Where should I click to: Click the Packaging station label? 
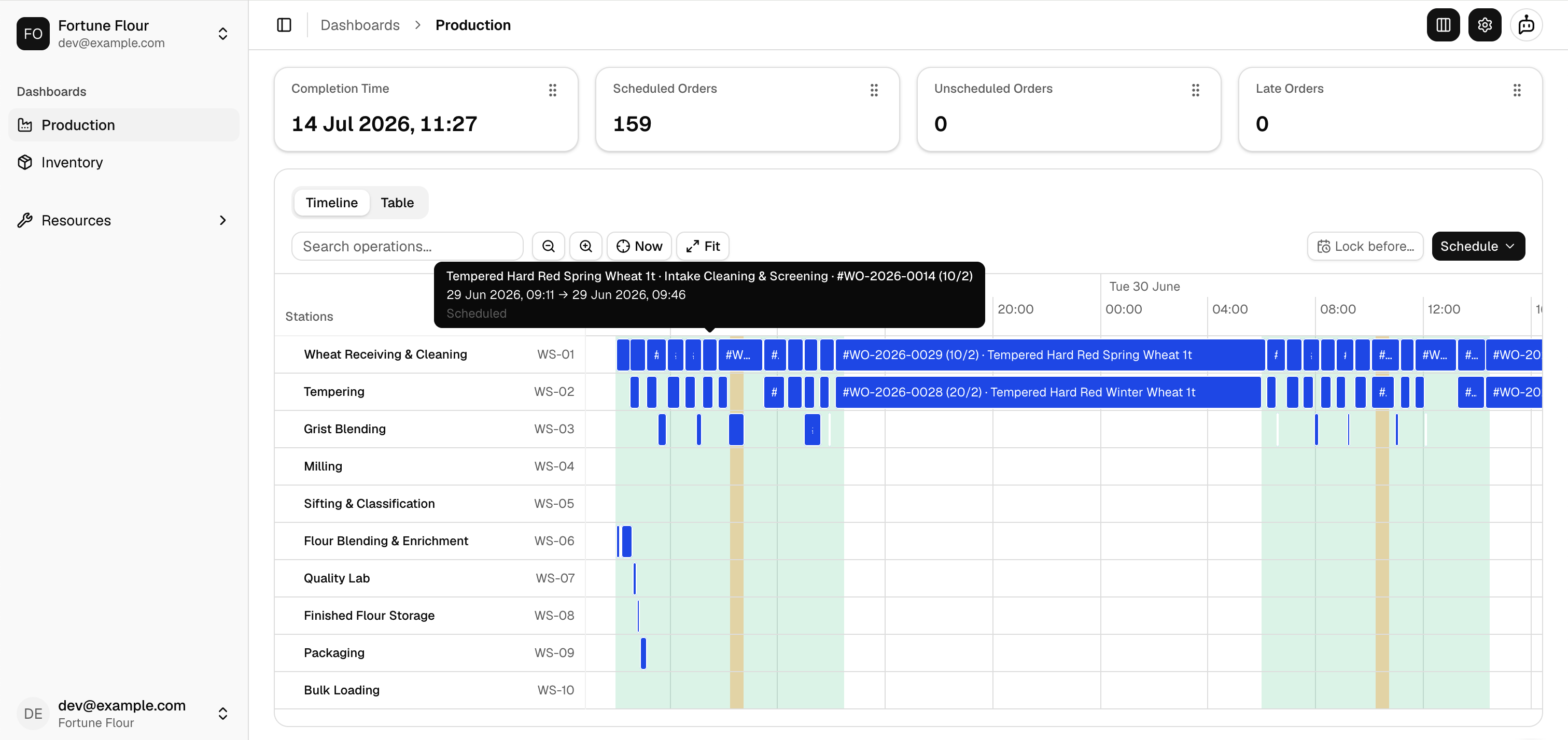tap(334, 653)
